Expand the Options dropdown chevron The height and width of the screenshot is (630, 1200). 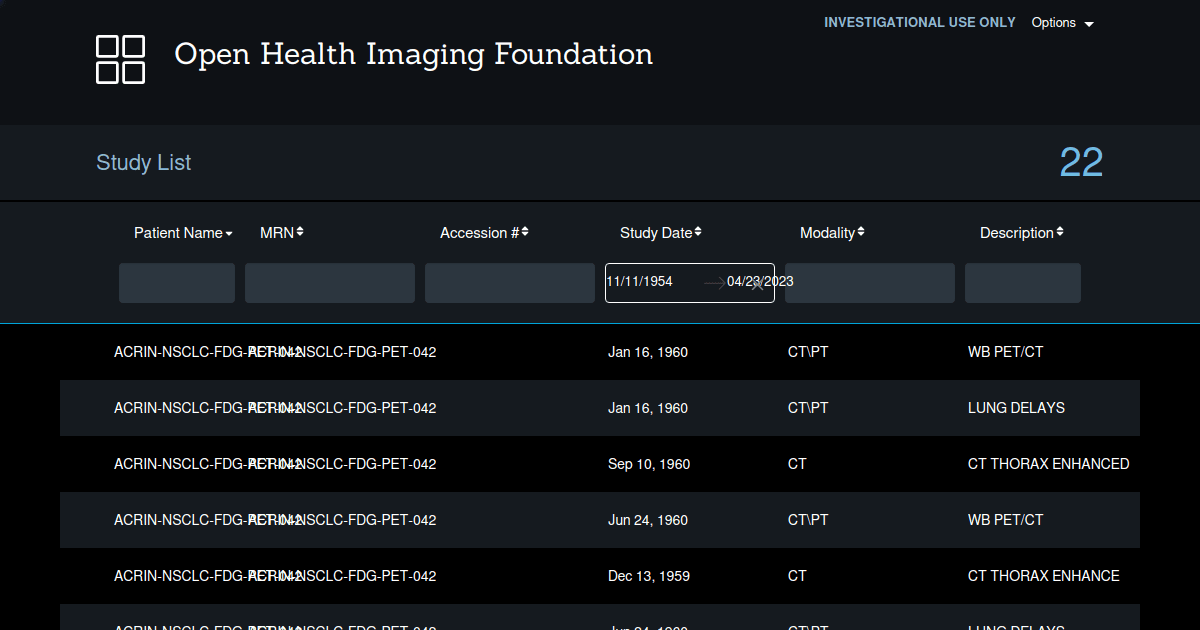(x=1089, y=23)
